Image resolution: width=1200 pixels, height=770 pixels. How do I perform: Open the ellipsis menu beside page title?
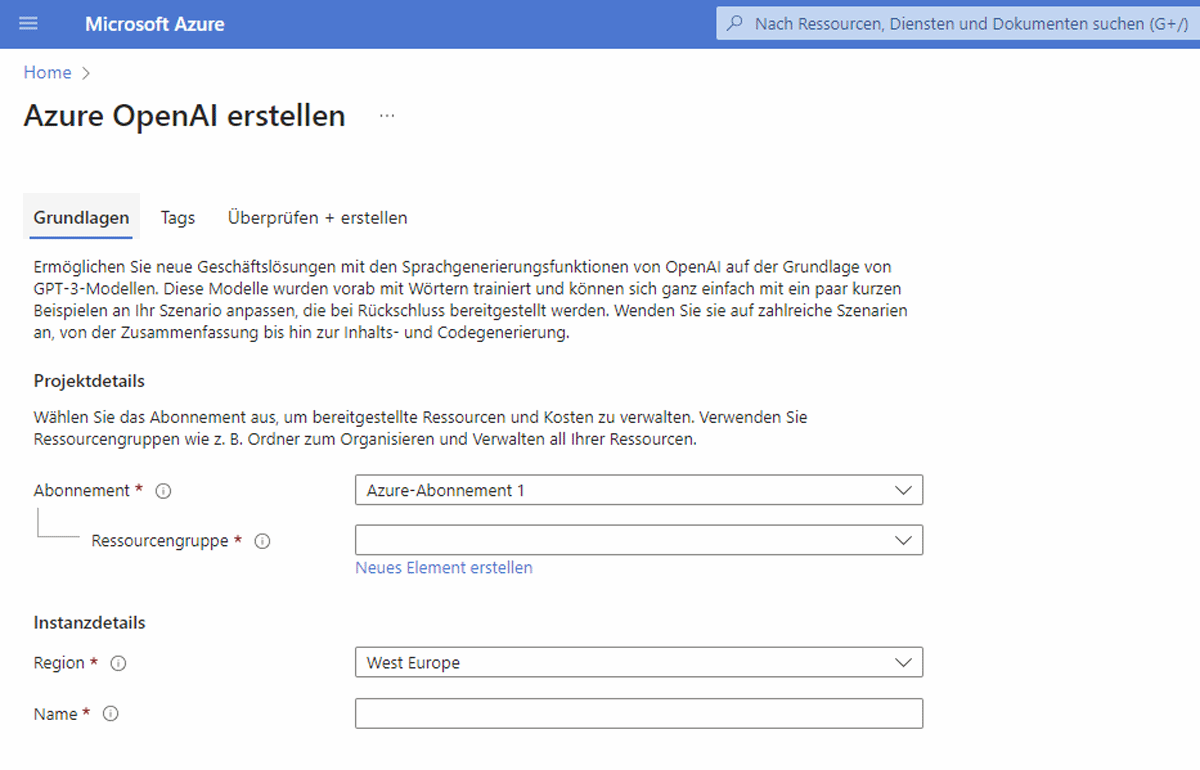tap(387, 116)
